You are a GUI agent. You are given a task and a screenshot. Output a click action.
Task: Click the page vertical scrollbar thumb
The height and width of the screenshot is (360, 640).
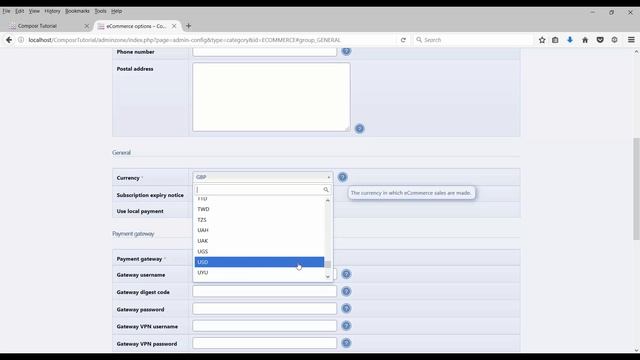coord(636,189)
